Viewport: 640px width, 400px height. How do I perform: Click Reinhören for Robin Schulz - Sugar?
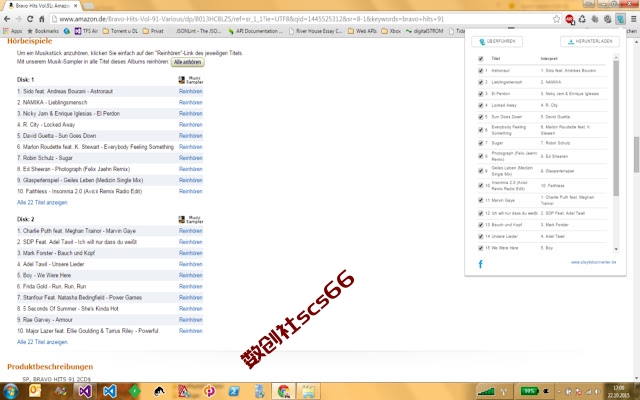pyautogui.click(x=191, y=158)
